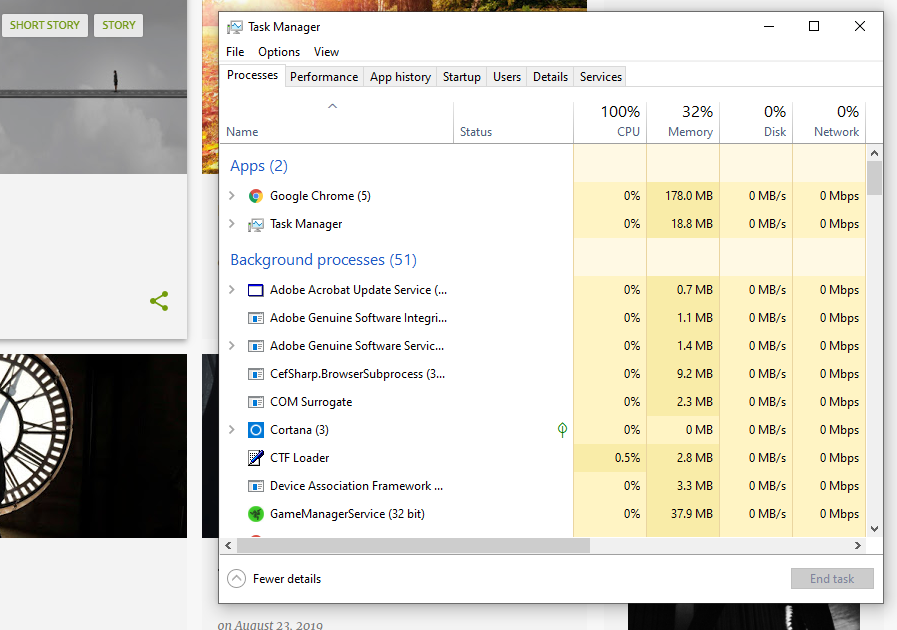Click the Fewer details circular arrow icon

(x=236, y=579)
